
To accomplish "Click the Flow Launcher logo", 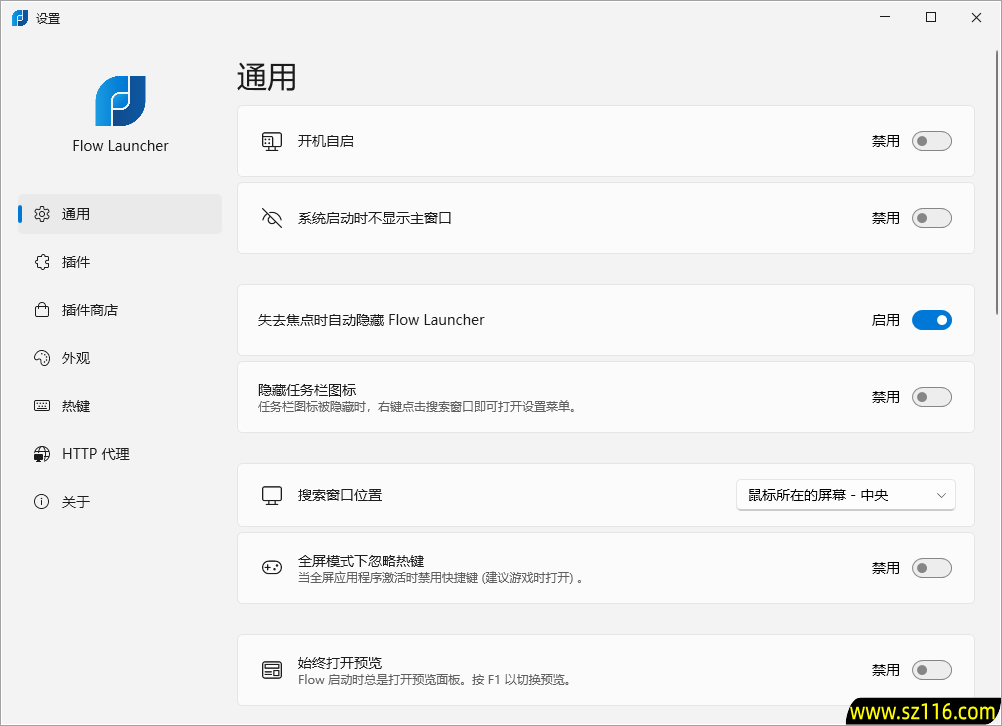I will pos(119,101).
